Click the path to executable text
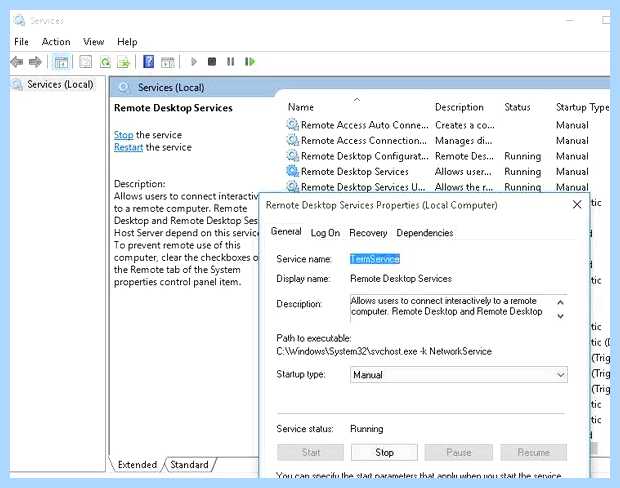The image size is (620, 488). [384, 351]
